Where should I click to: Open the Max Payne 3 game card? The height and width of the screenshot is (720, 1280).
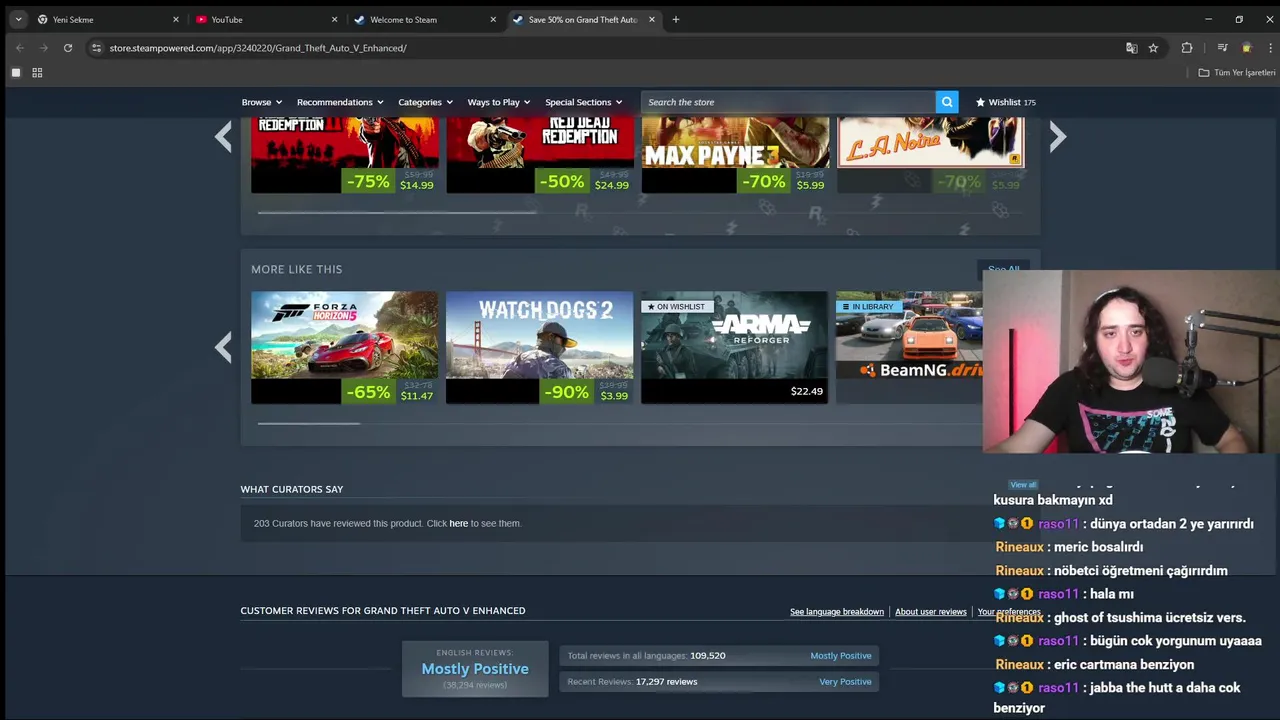point(735,155)
